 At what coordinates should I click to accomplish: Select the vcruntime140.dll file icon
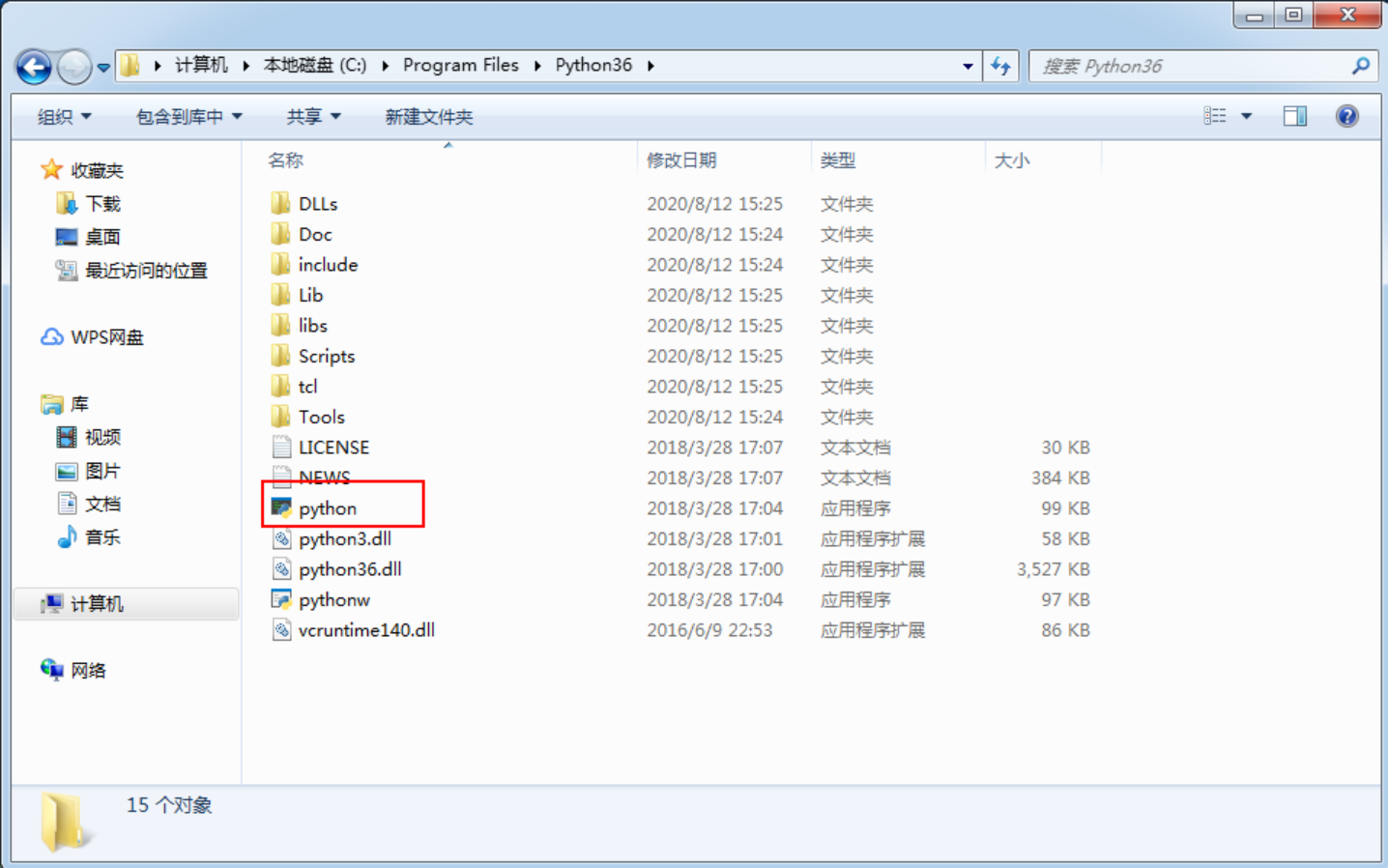pyautogui.click(x=281, y=629)
